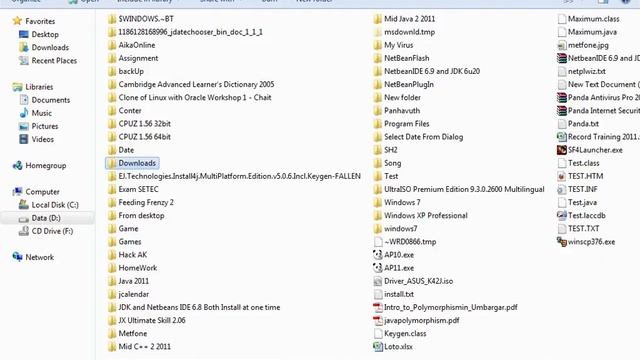Select Driver_ASUS_K42J.iso disc image icon
This screenshot has height=360, width=640.
tap(378, 281)
